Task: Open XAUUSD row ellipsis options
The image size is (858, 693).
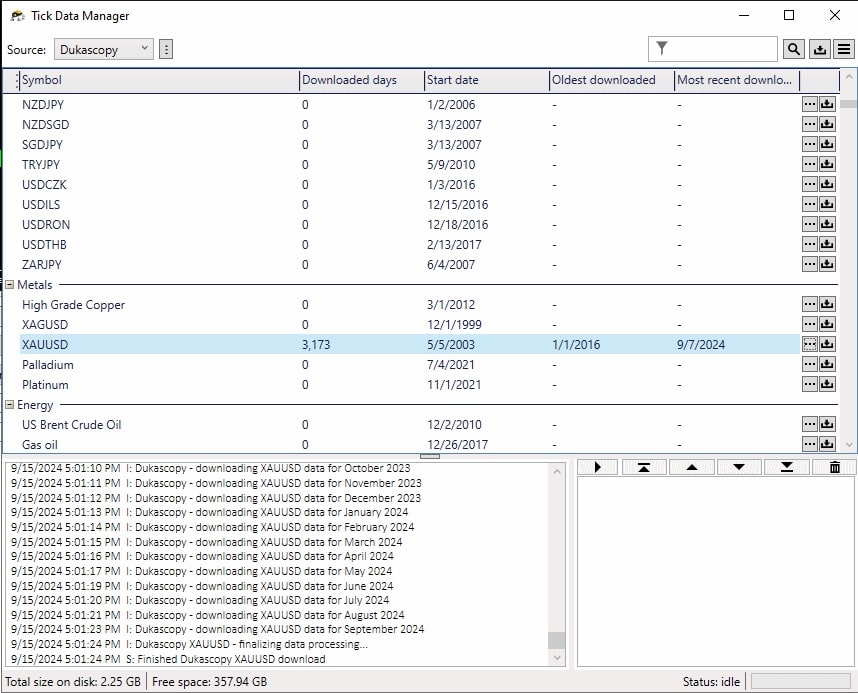Action: (810, 344)
